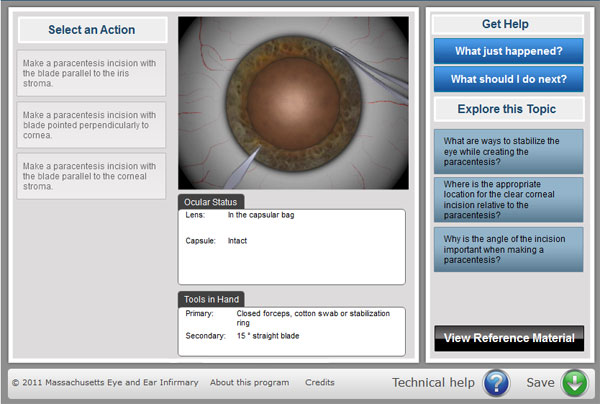Open the topic on why incision angle matters
Viewport: 600px width, 404px height.
(509, 249)
